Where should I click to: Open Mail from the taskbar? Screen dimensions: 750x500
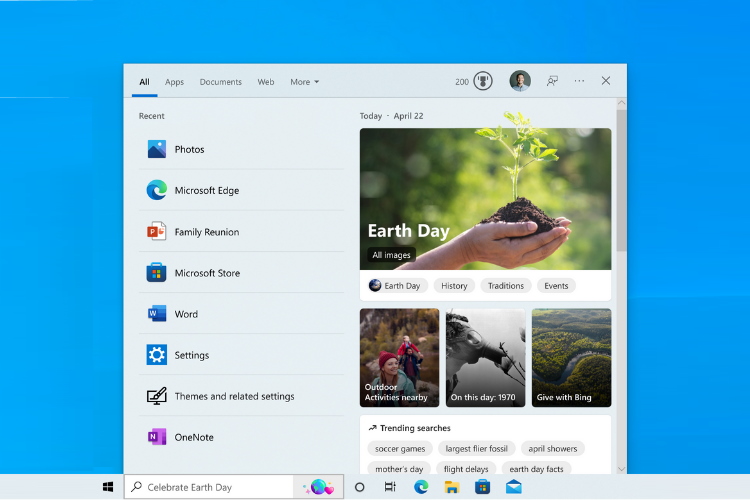[x=513, y=487]
